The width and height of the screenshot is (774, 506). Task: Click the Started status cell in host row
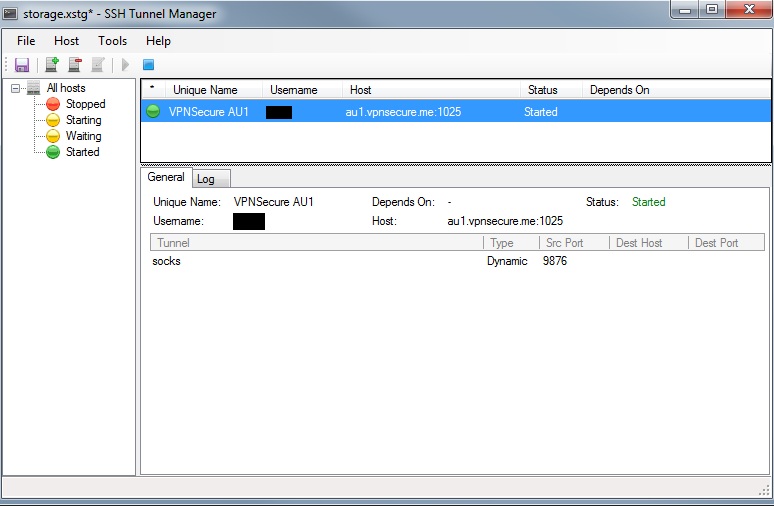click(541, 112)
